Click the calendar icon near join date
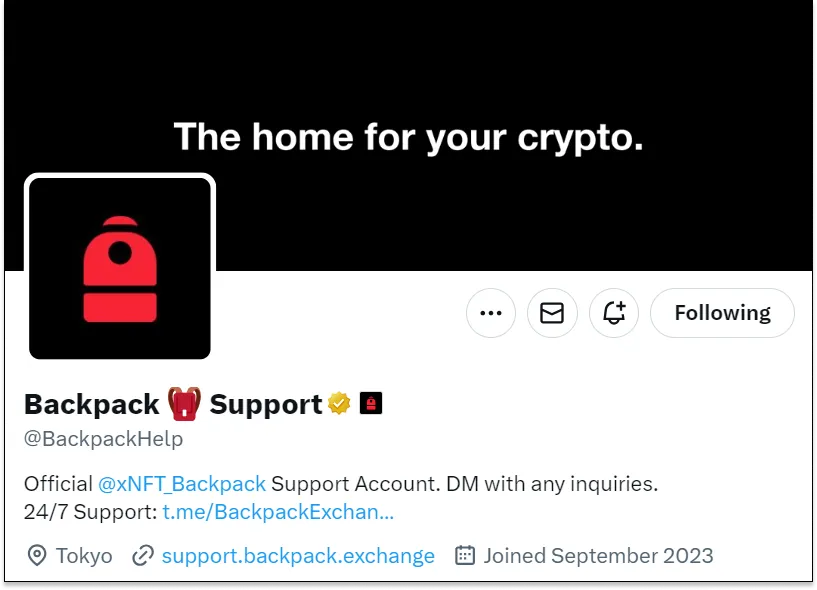Viewport: 817px width, 590px height. pos(465,555)
